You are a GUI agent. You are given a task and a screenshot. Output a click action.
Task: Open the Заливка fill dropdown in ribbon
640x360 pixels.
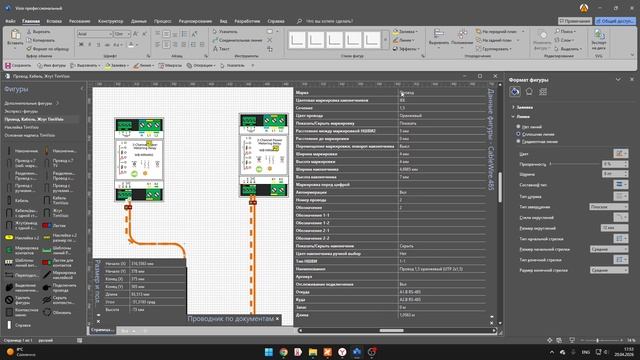pos(405,31)
